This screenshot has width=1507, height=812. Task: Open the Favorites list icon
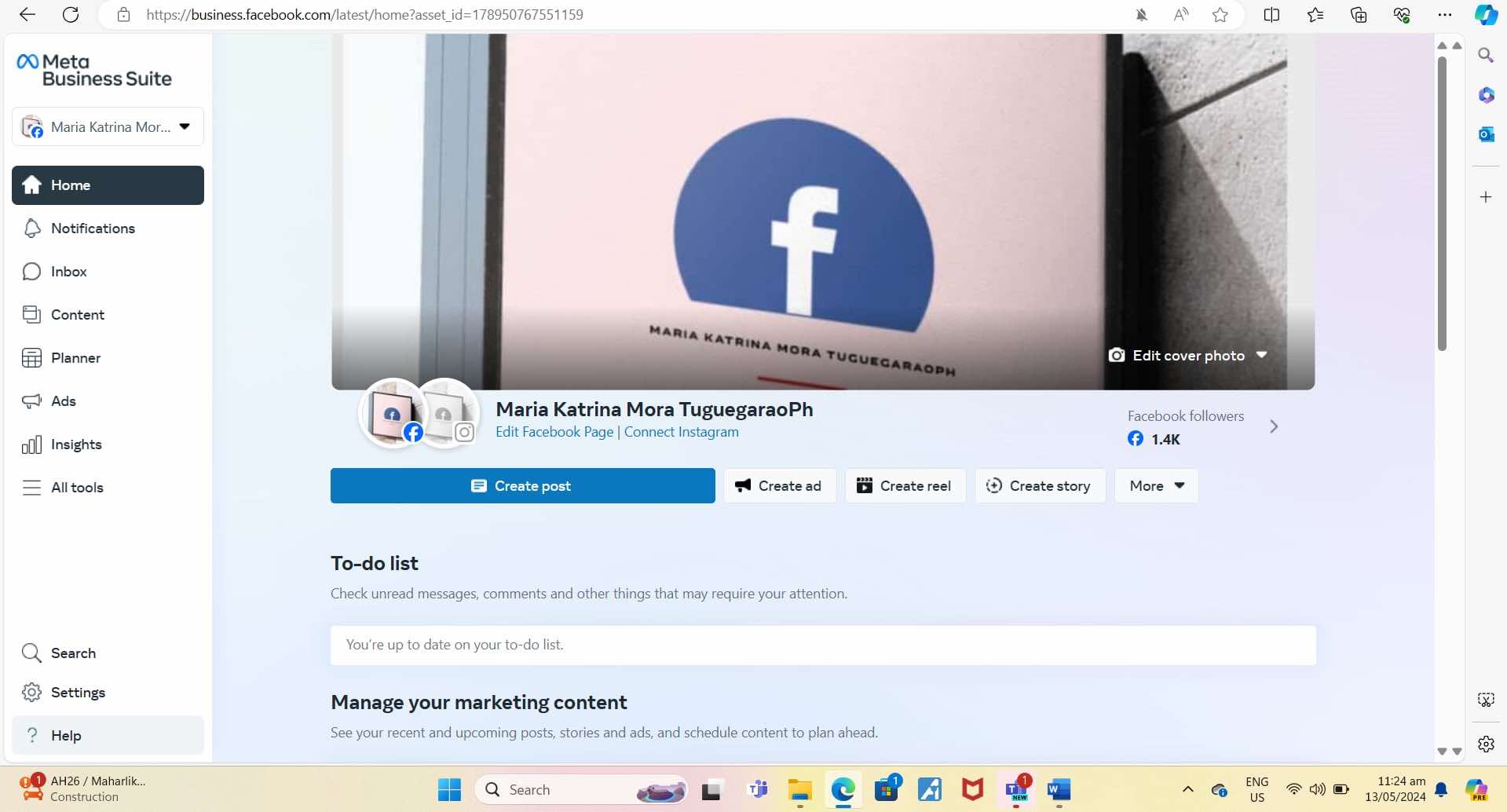coord(1315,15)
